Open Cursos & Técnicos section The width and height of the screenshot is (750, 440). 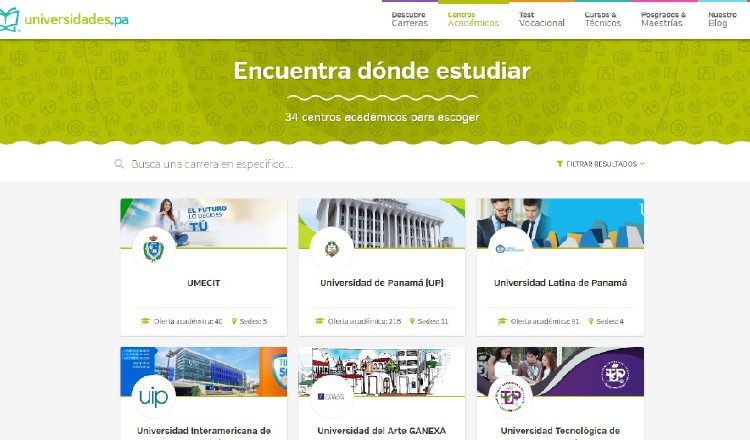click(x=603, y=19)
